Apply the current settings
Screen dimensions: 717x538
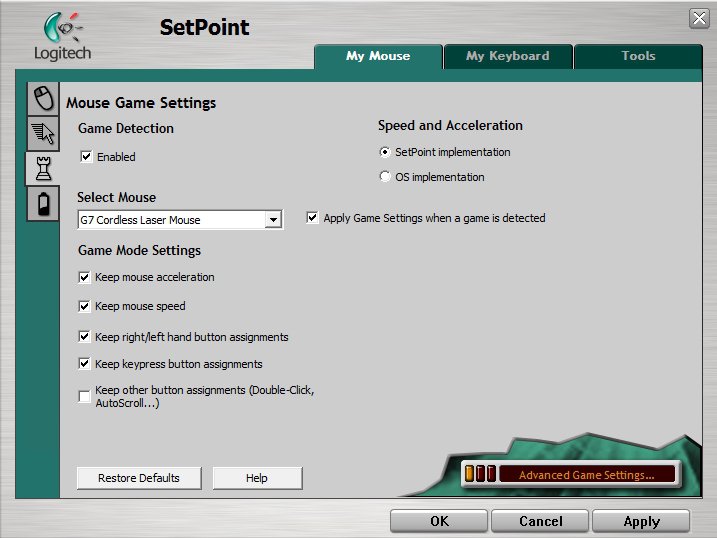642,522
